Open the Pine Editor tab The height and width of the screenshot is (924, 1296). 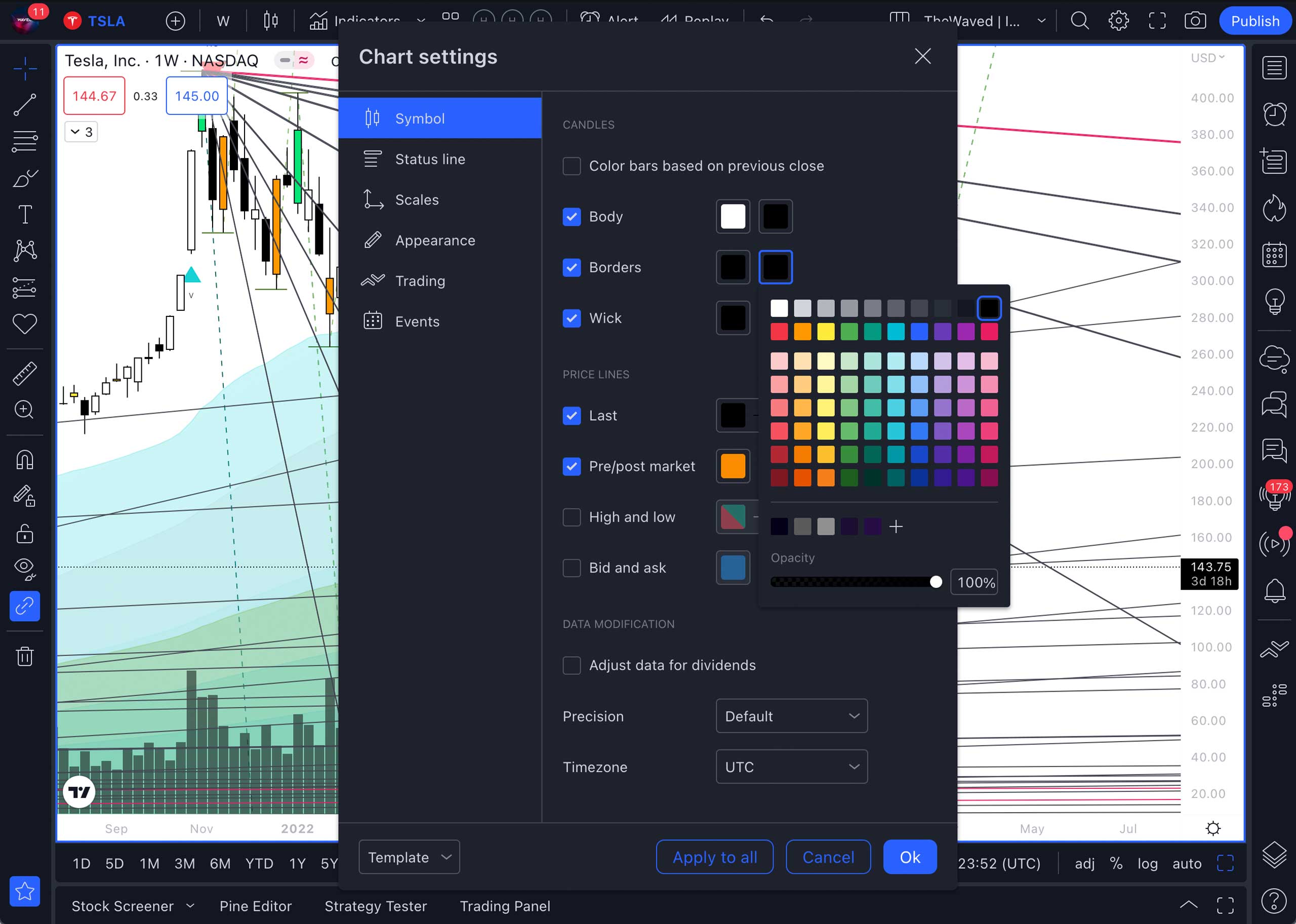click(x=256, y=906)
